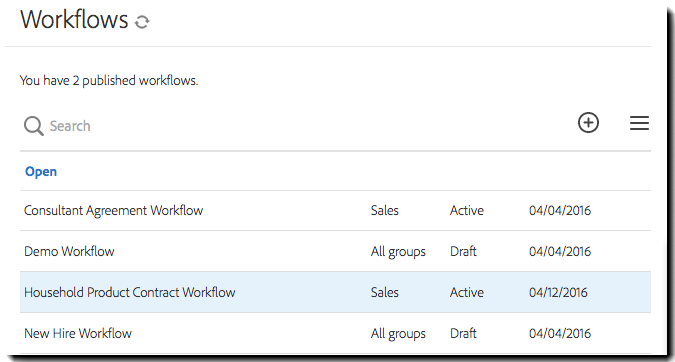Click Sales group of Consultant Agreement Workflow

coord(384,210)
